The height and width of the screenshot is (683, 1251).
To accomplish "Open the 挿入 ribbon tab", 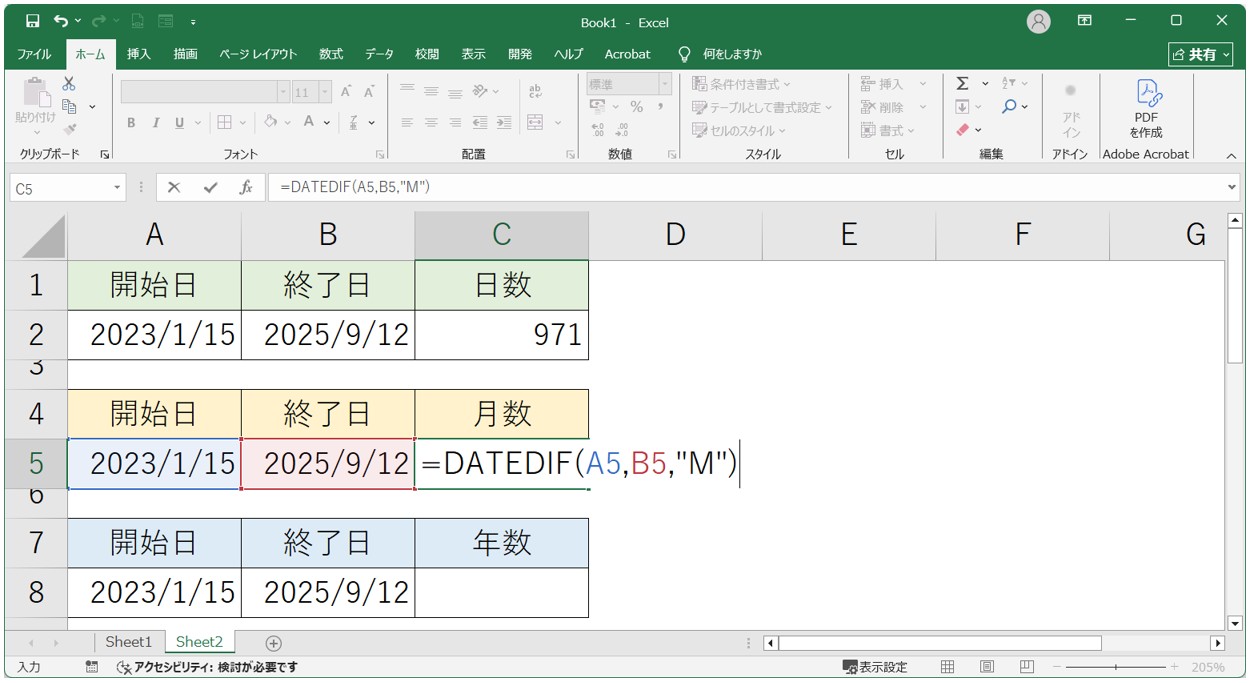I will 138,54.
